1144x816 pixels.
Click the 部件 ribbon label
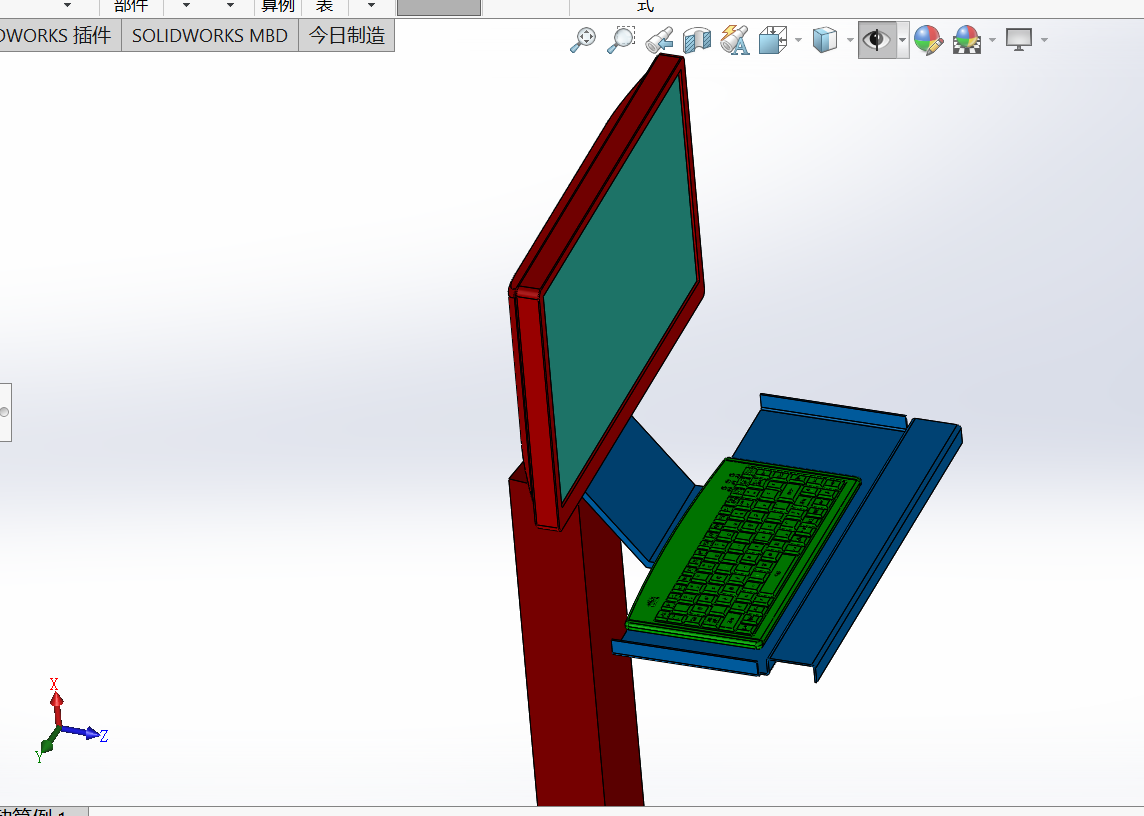131,6
